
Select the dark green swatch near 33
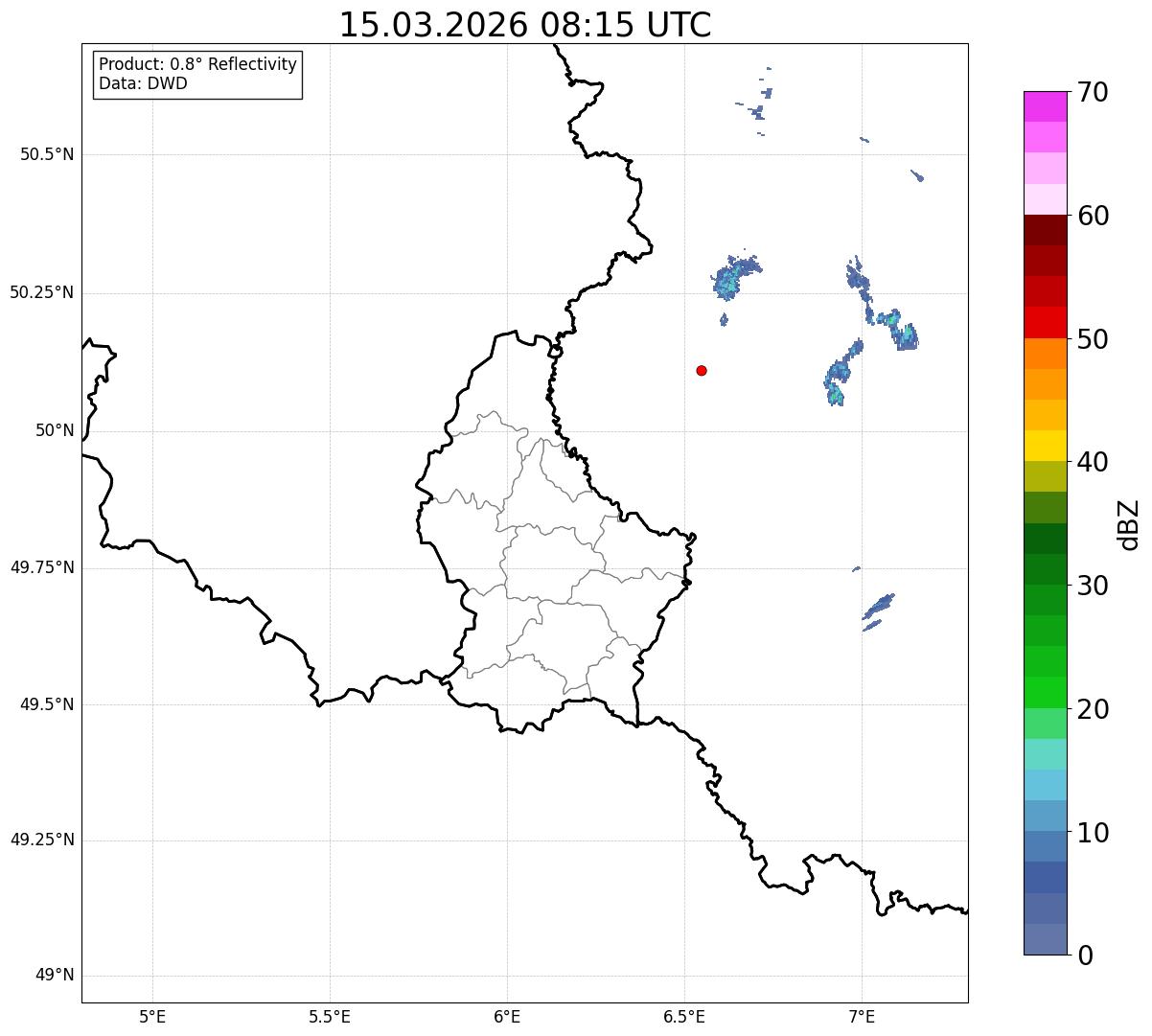pos(1045,539)
